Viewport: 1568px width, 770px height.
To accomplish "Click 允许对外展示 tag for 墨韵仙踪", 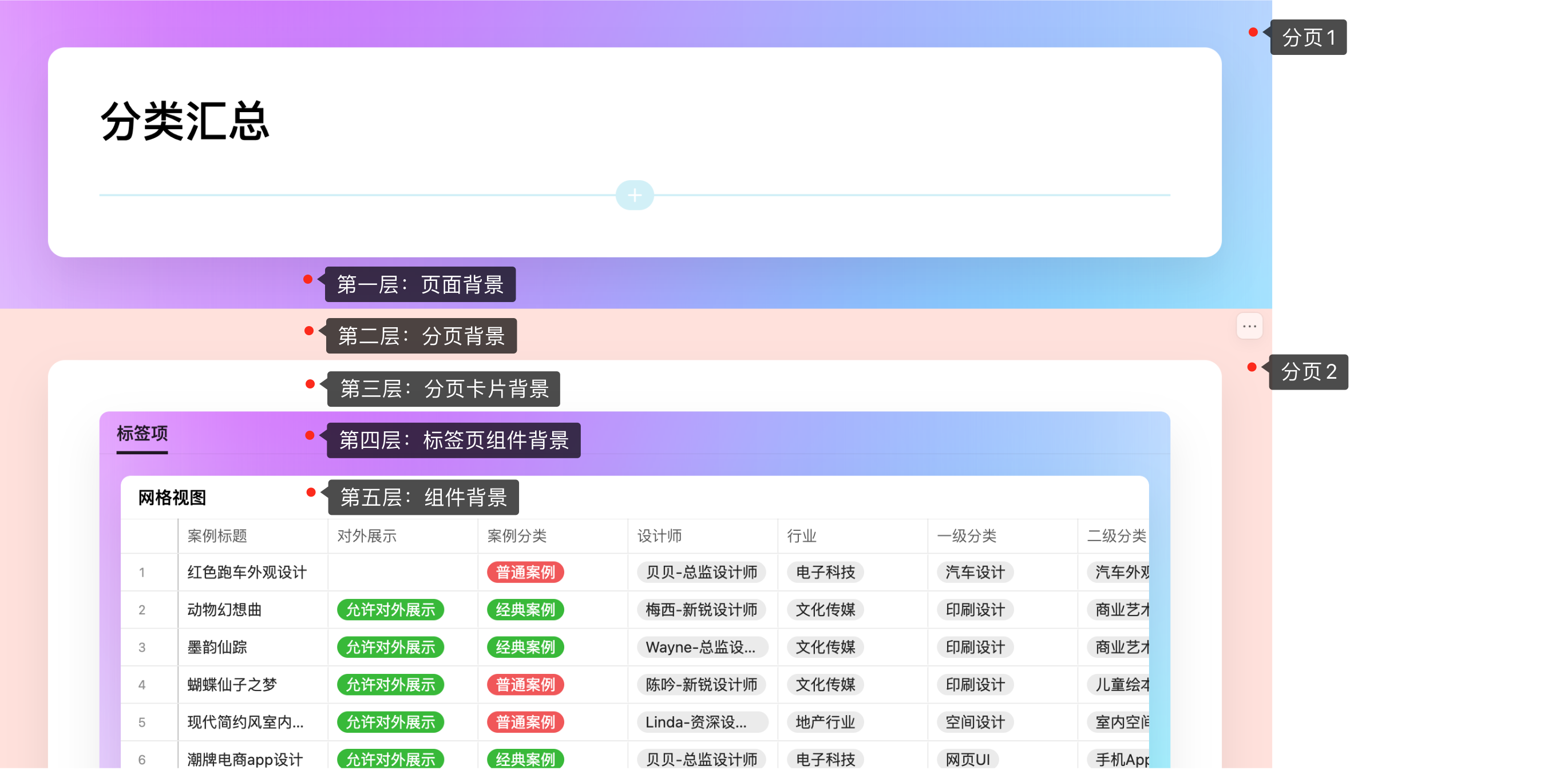I will pyautogui.click(x=390, y=647).
